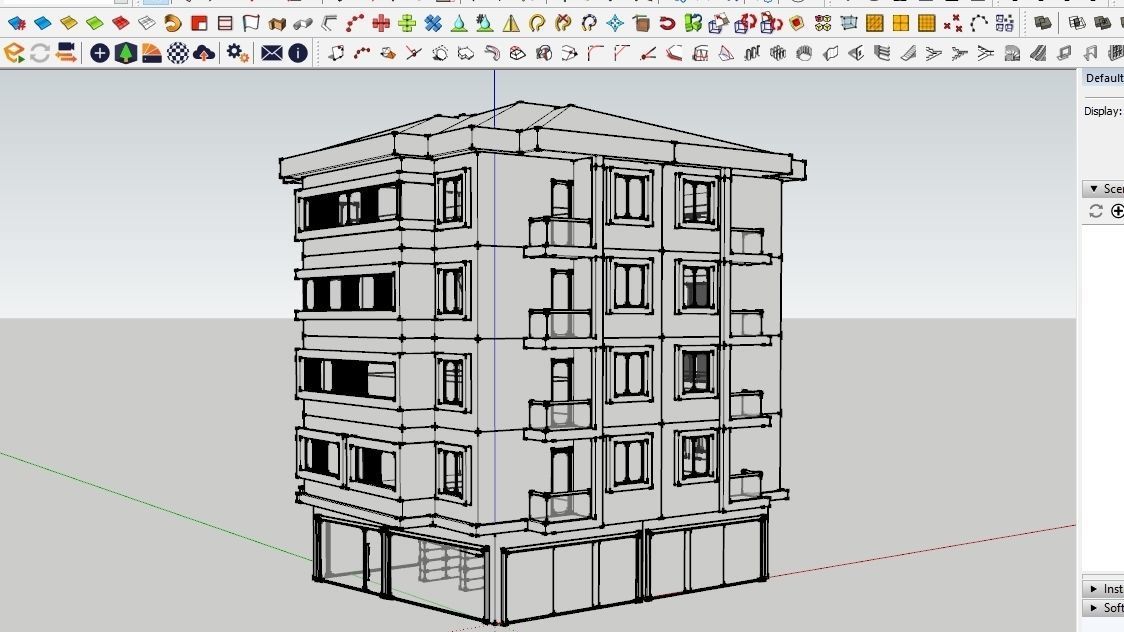
Task: Open settings with the gear icon
Action: point(237,53)
